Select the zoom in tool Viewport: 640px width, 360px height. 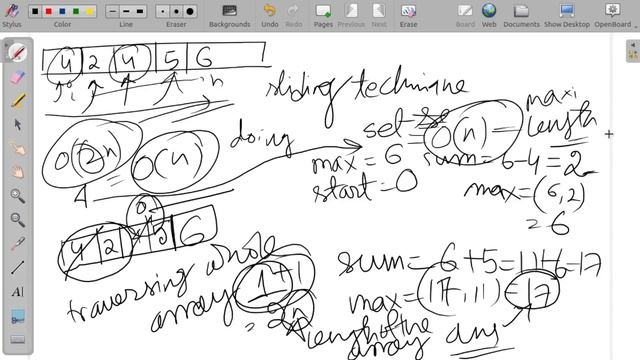click(x=18, y=196)
